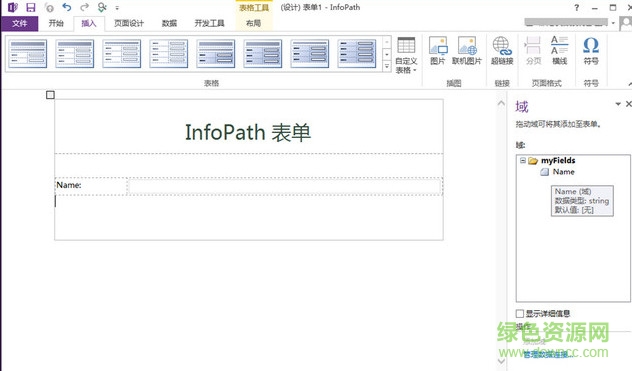632x371 pixels.
Task: Collapse the myFields tree node
Action: tap(523, 160)
